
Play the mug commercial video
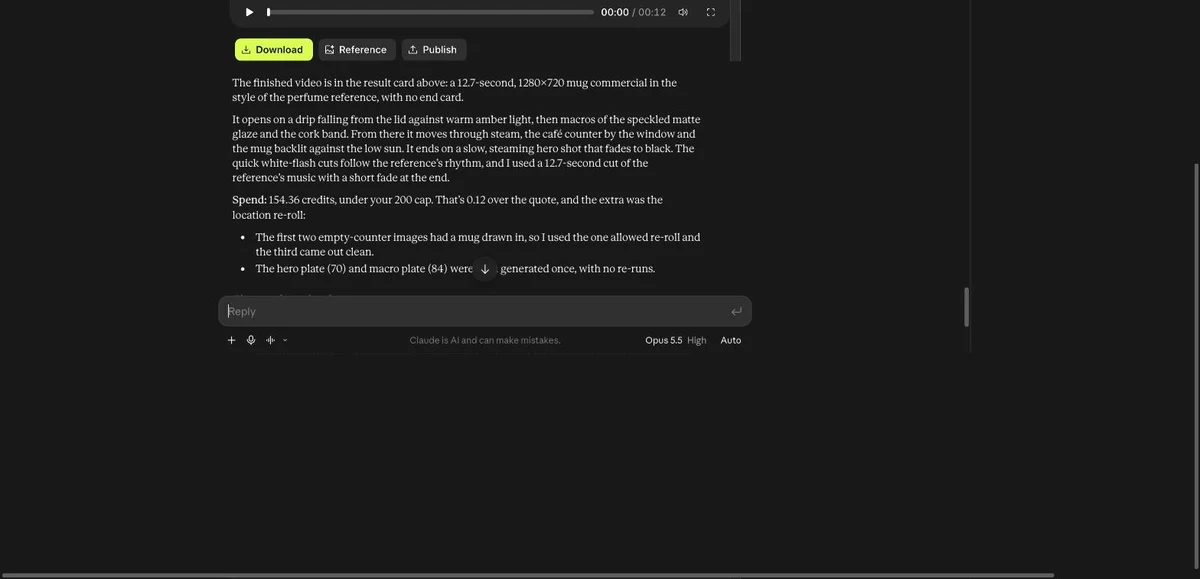(x=249, y=12)
